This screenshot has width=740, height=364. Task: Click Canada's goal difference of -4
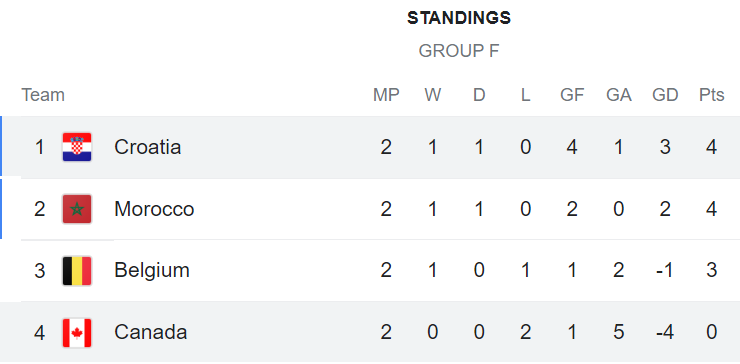(x=665, y=332)
